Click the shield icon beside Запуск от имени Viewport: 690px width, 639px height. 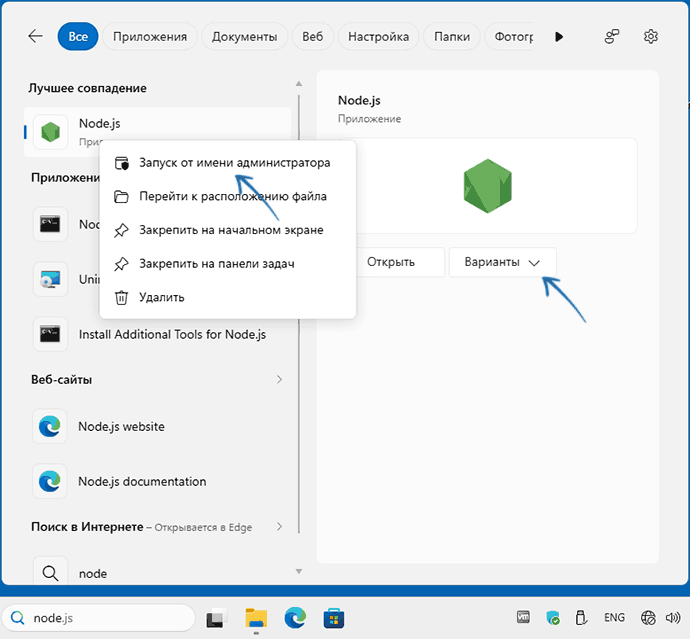click(x=121, y=163)
